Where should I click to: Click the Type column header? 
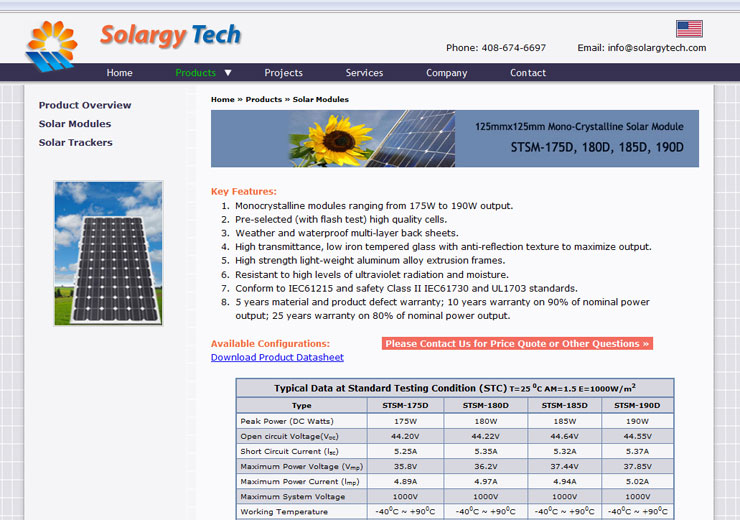coord(302,405)
